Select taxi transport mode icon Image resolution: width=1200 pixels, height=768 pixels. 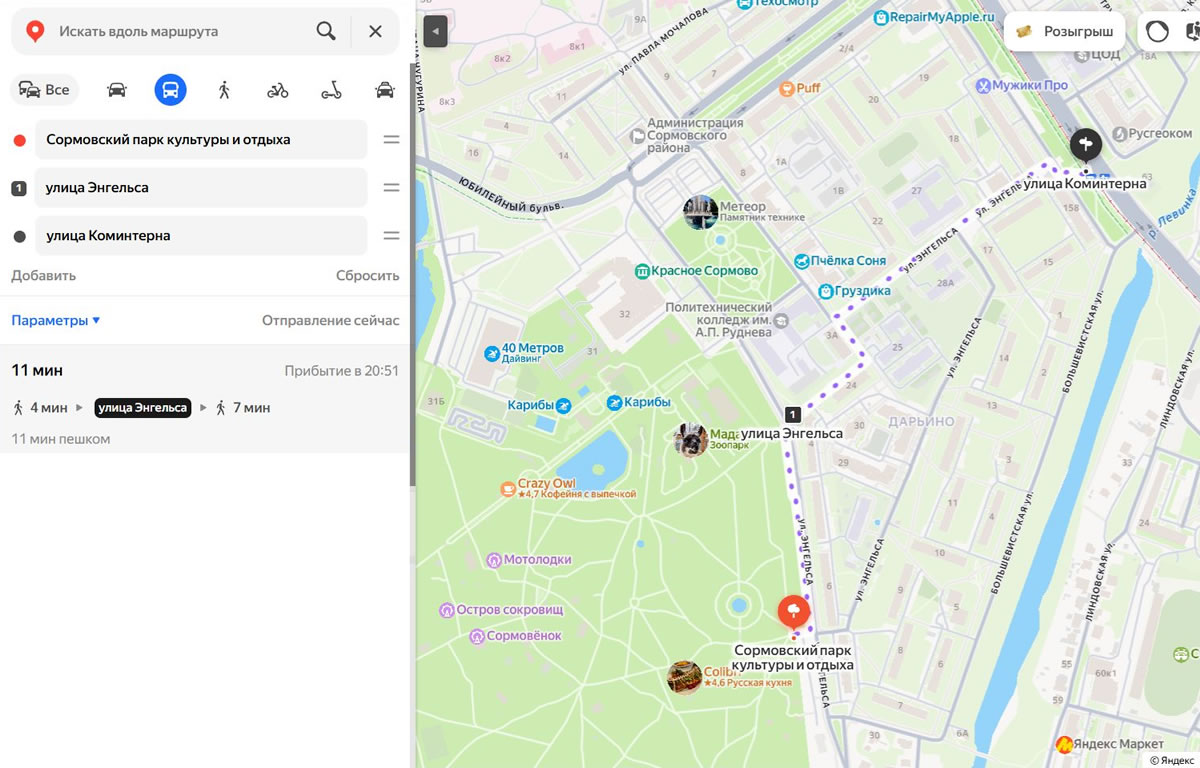pos(385,90)
